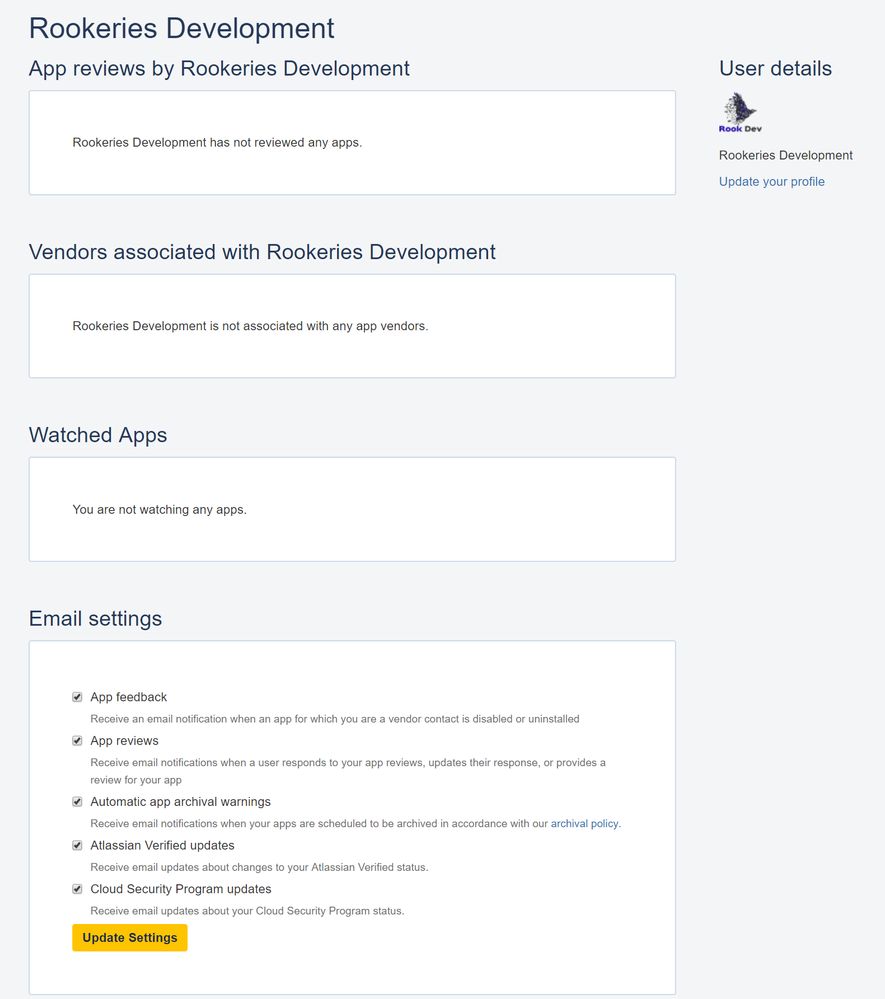The image size is (885, 999).
Task: Click Rookeries Development name under avatar
Action: (x=786, y=155)
